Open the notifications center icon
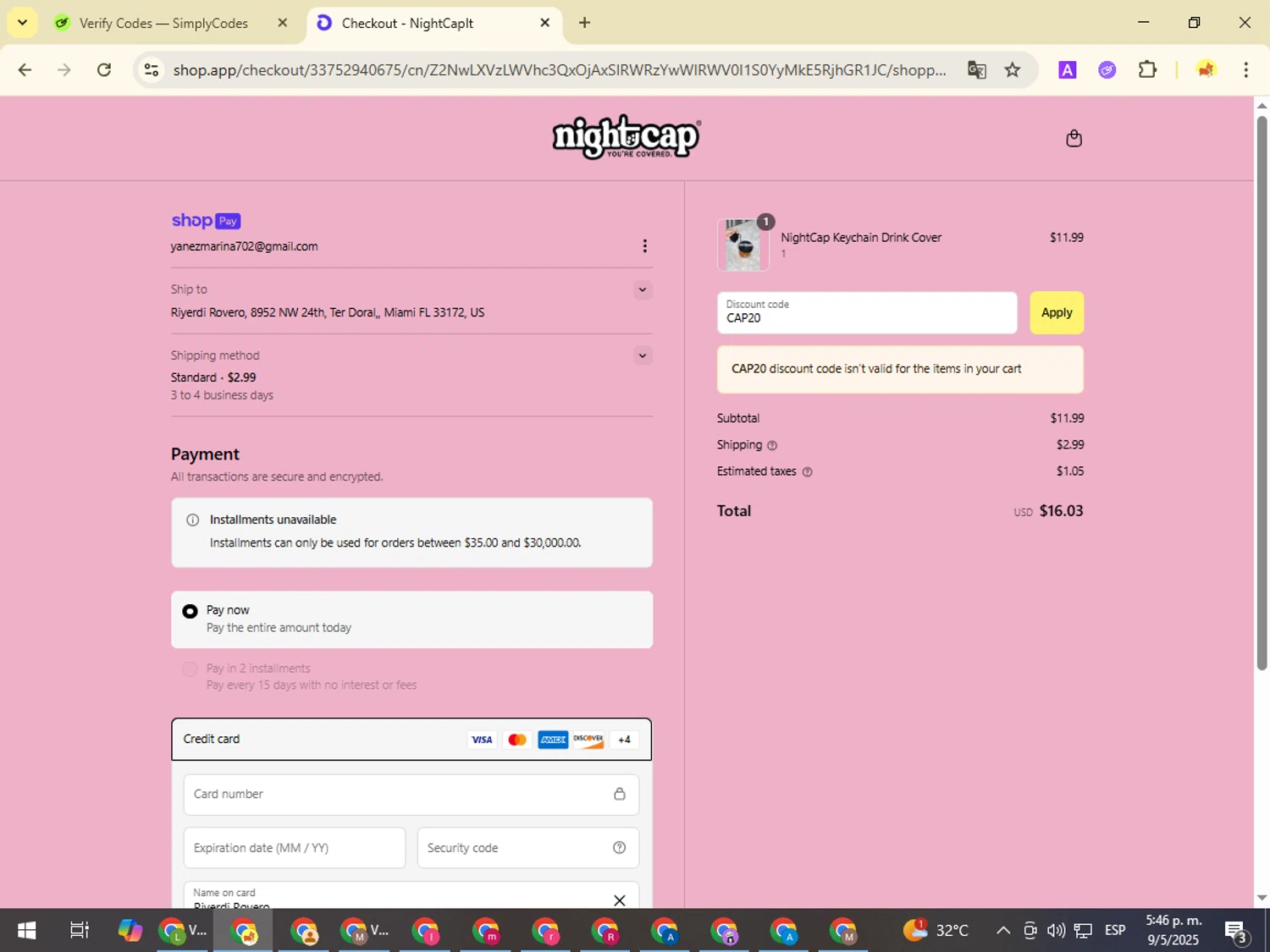The height and width of the screenshot is (952, 1270). (1236, 931)
